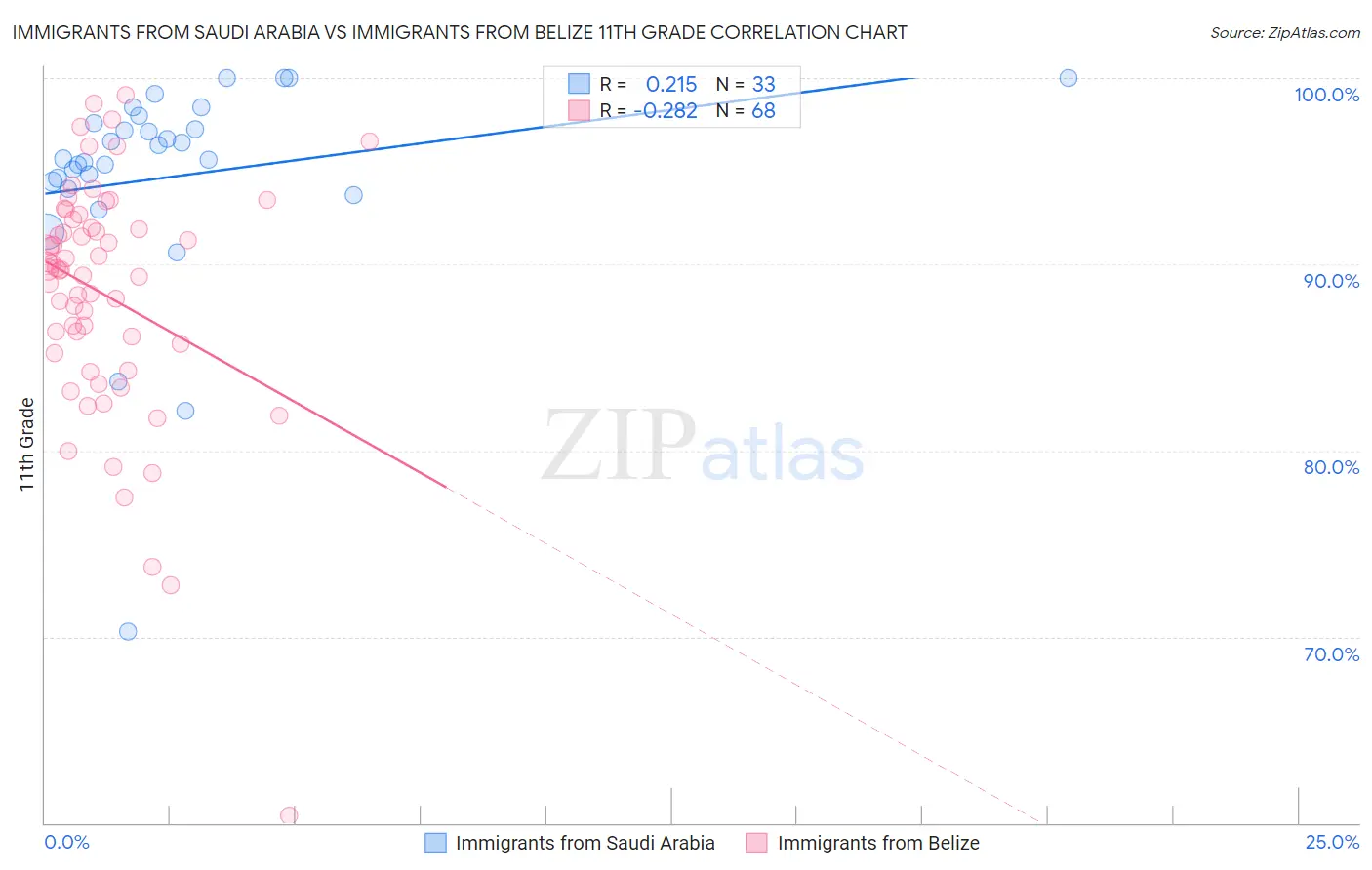
Task: Click the lowest pink data point on x-axis
Action: 289,815
